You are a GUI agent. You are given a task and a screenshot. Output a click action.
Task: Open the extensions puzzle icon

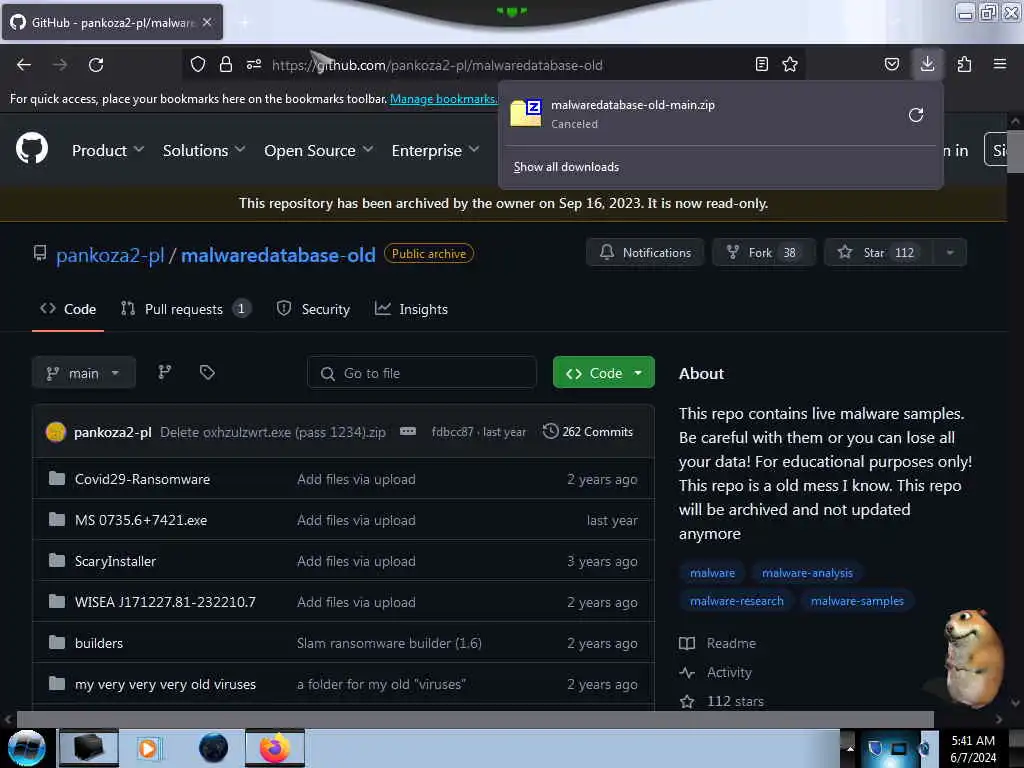(964, 64)
